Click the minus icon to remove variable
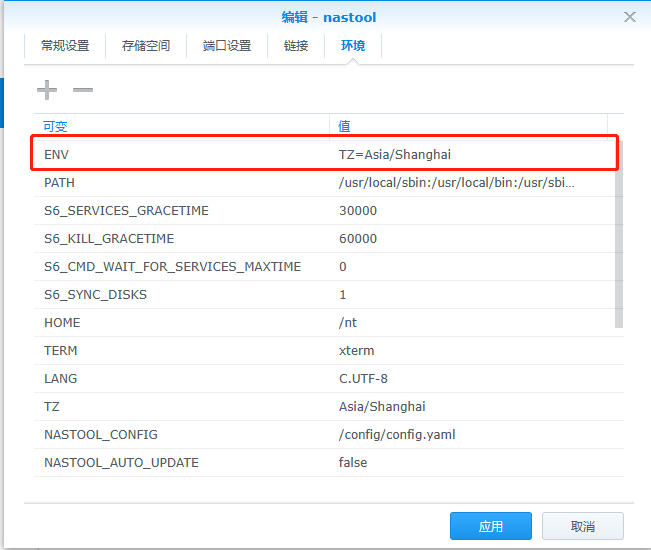This screenshot has height=550, width=651. (83, 90)
